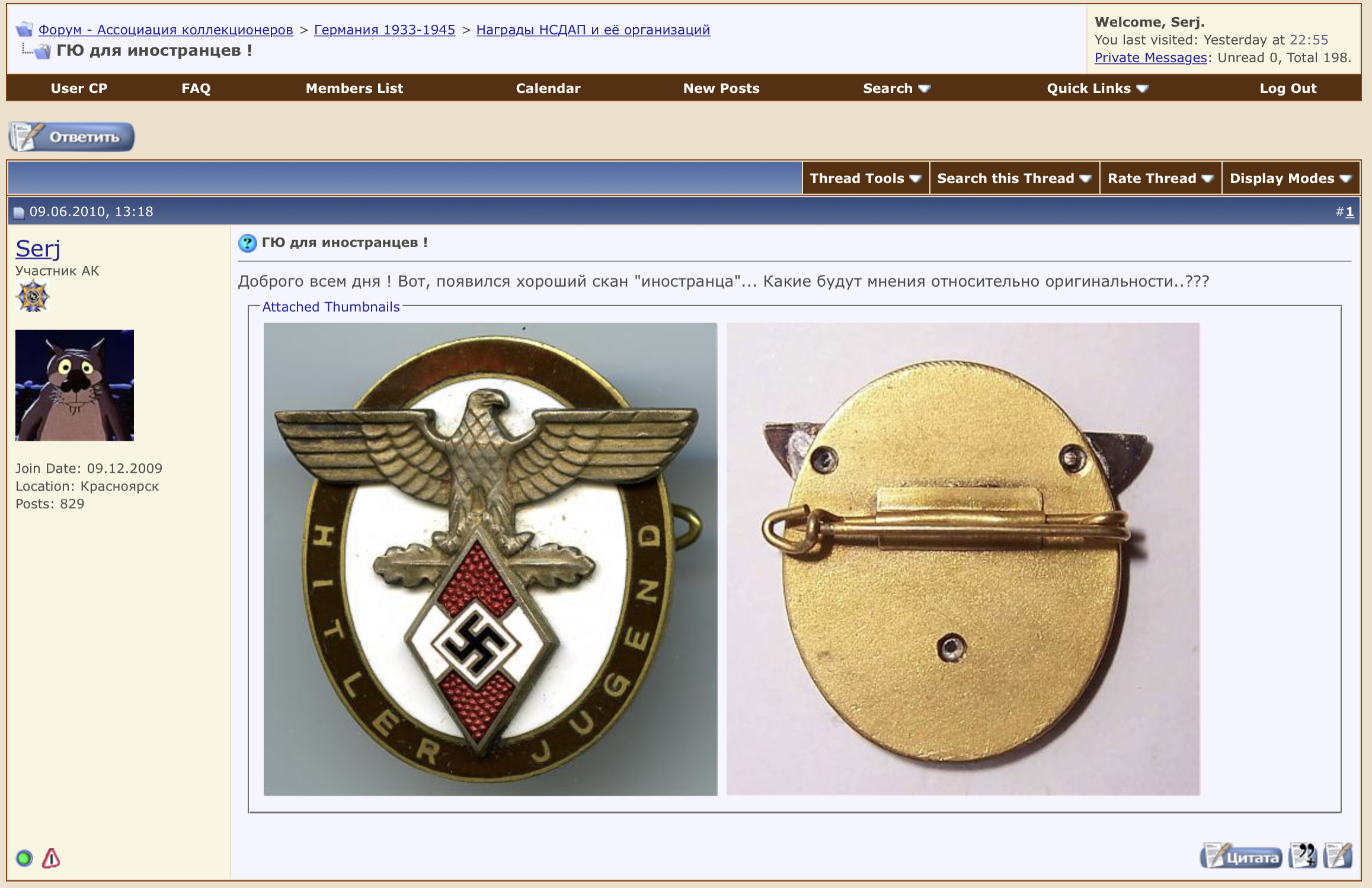The width and height of the screenshot is (1372, 888).
Task: Go to New Posts in the navbar
Action: (x=721, y=88)
